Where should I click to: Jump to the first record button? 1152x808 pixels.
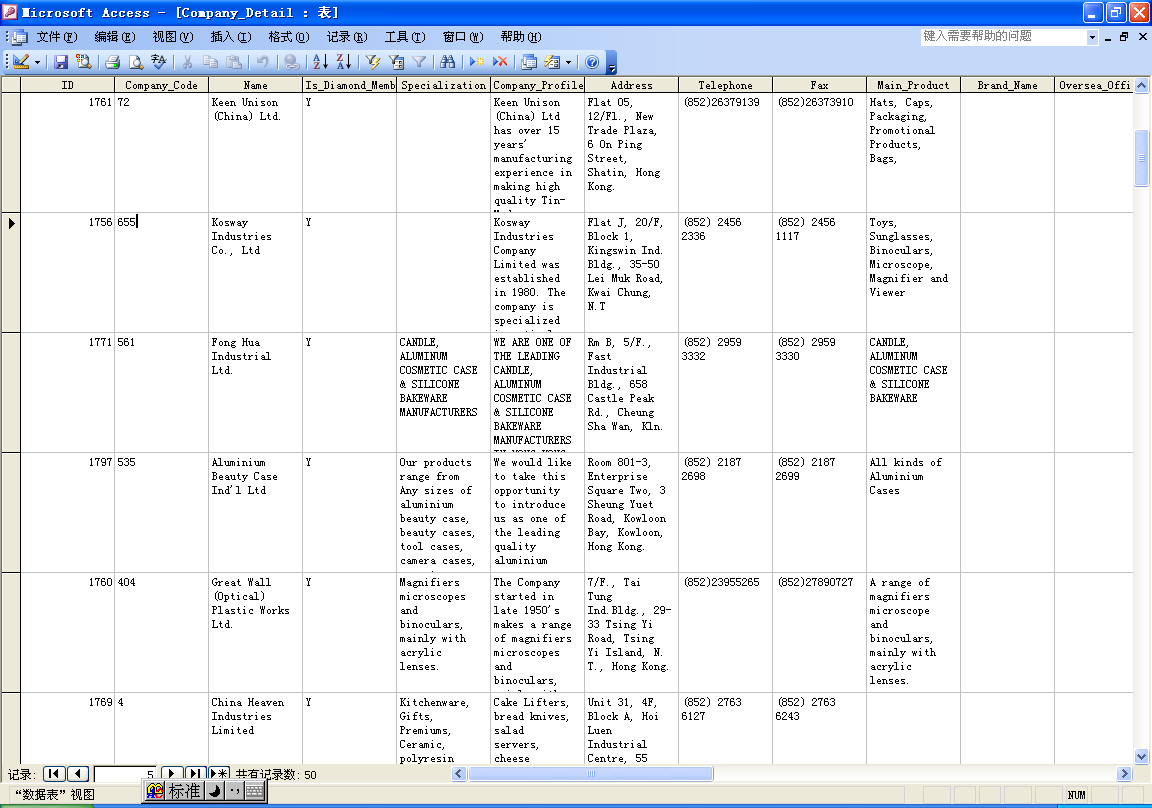click(x=54, y=774)
